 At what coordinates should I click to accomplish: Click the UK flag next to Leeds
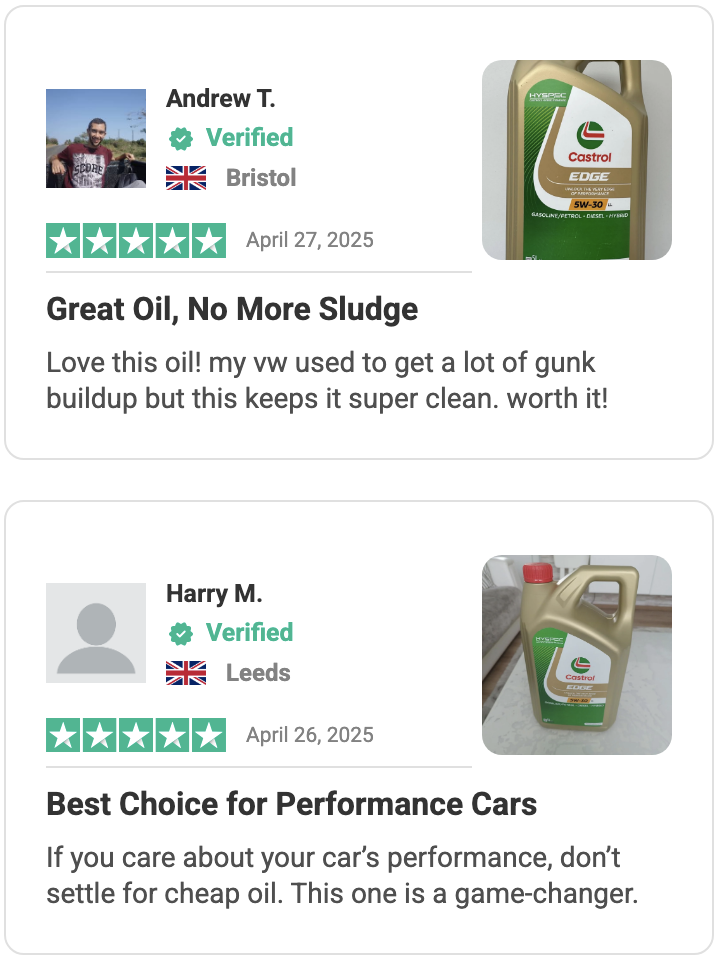point(186,673)
